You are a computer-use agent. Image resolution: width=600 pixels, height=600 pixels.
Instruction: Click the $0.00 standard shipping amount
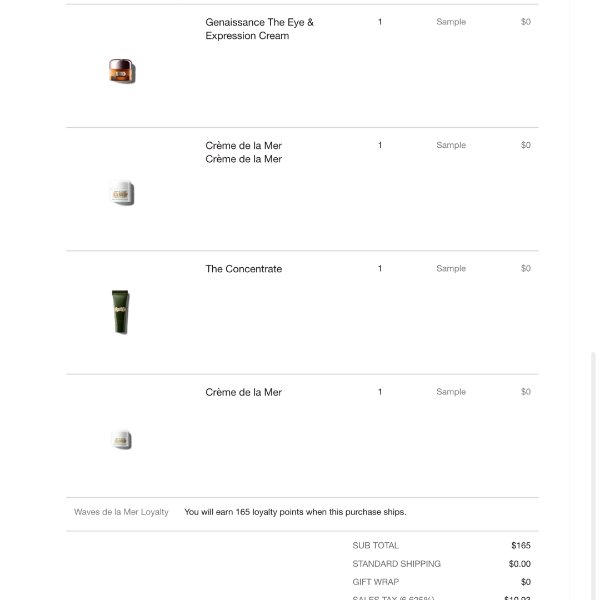point(520,564)
